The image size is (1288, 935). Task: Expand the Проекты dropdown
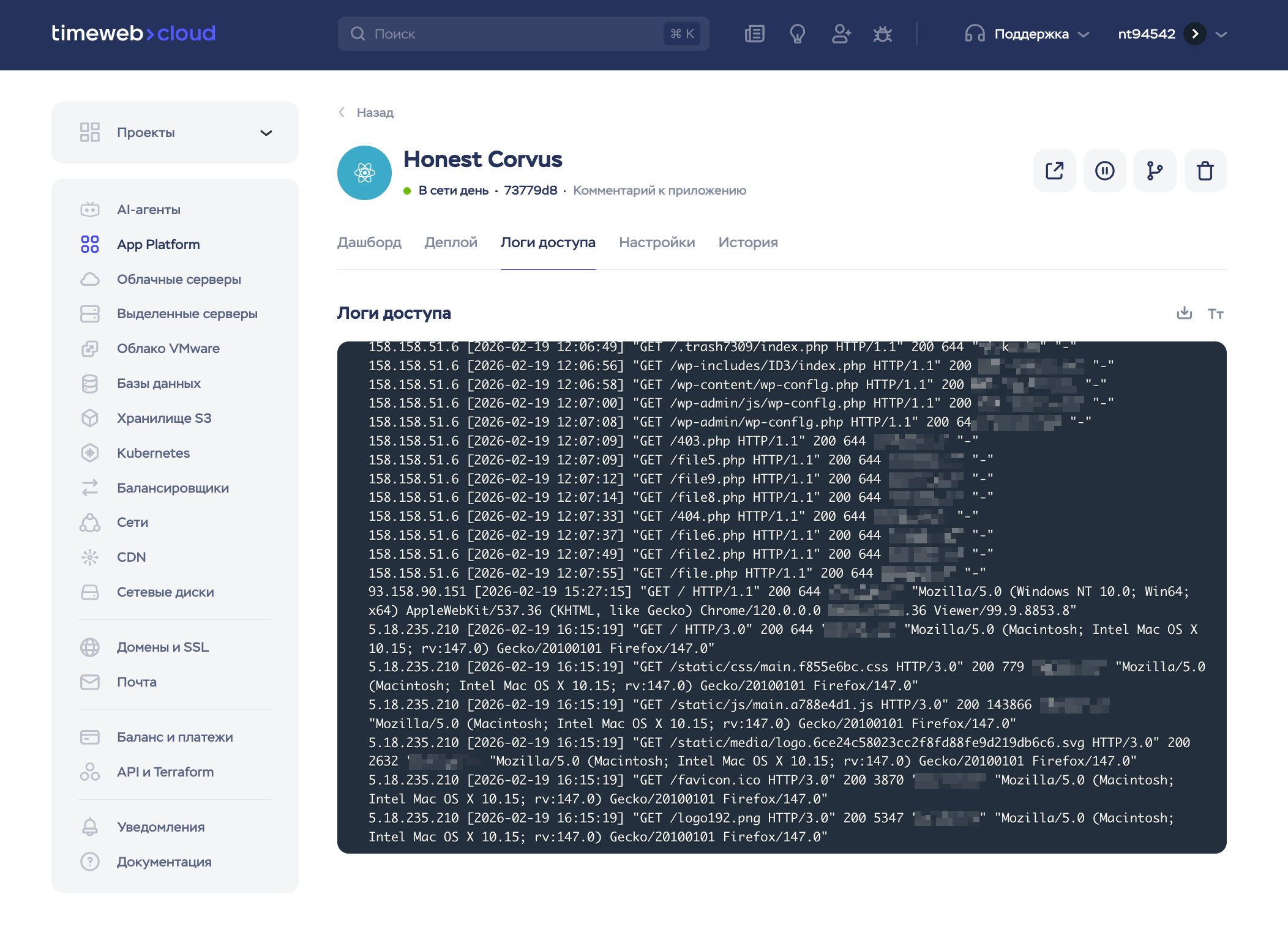tap(266, 133)
